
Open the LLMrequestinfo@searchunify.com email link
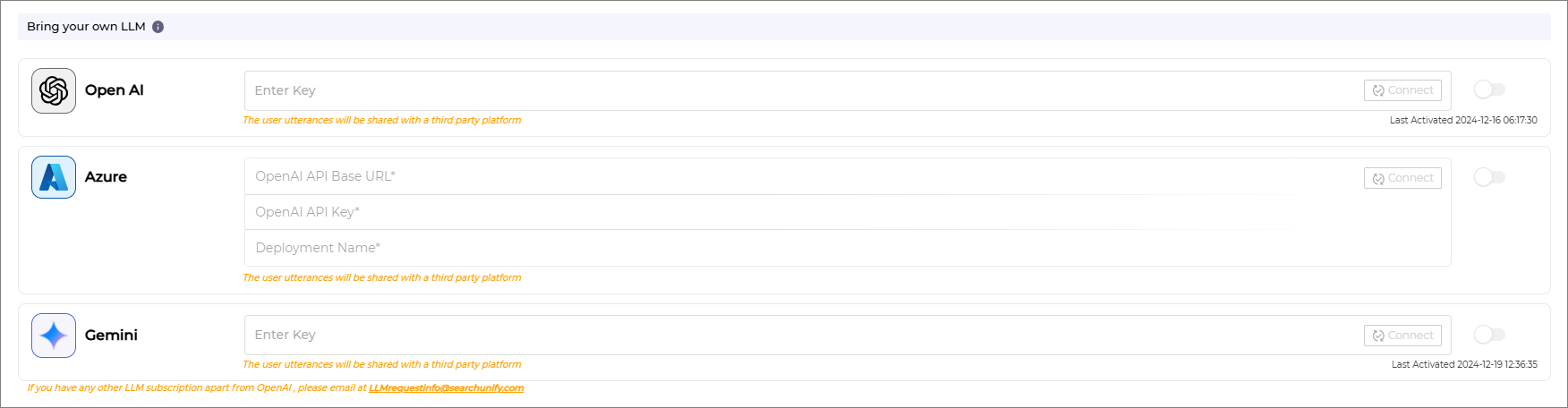pos(446,388)
